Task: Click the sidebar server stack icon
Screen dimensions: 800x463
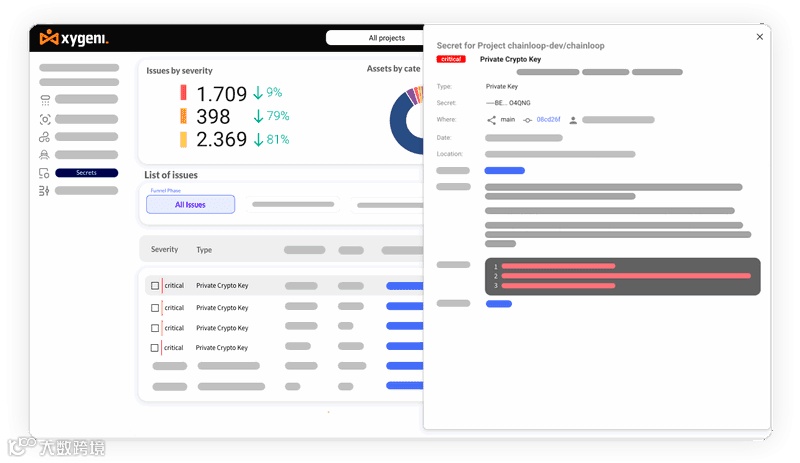Action: coord(45,100)
